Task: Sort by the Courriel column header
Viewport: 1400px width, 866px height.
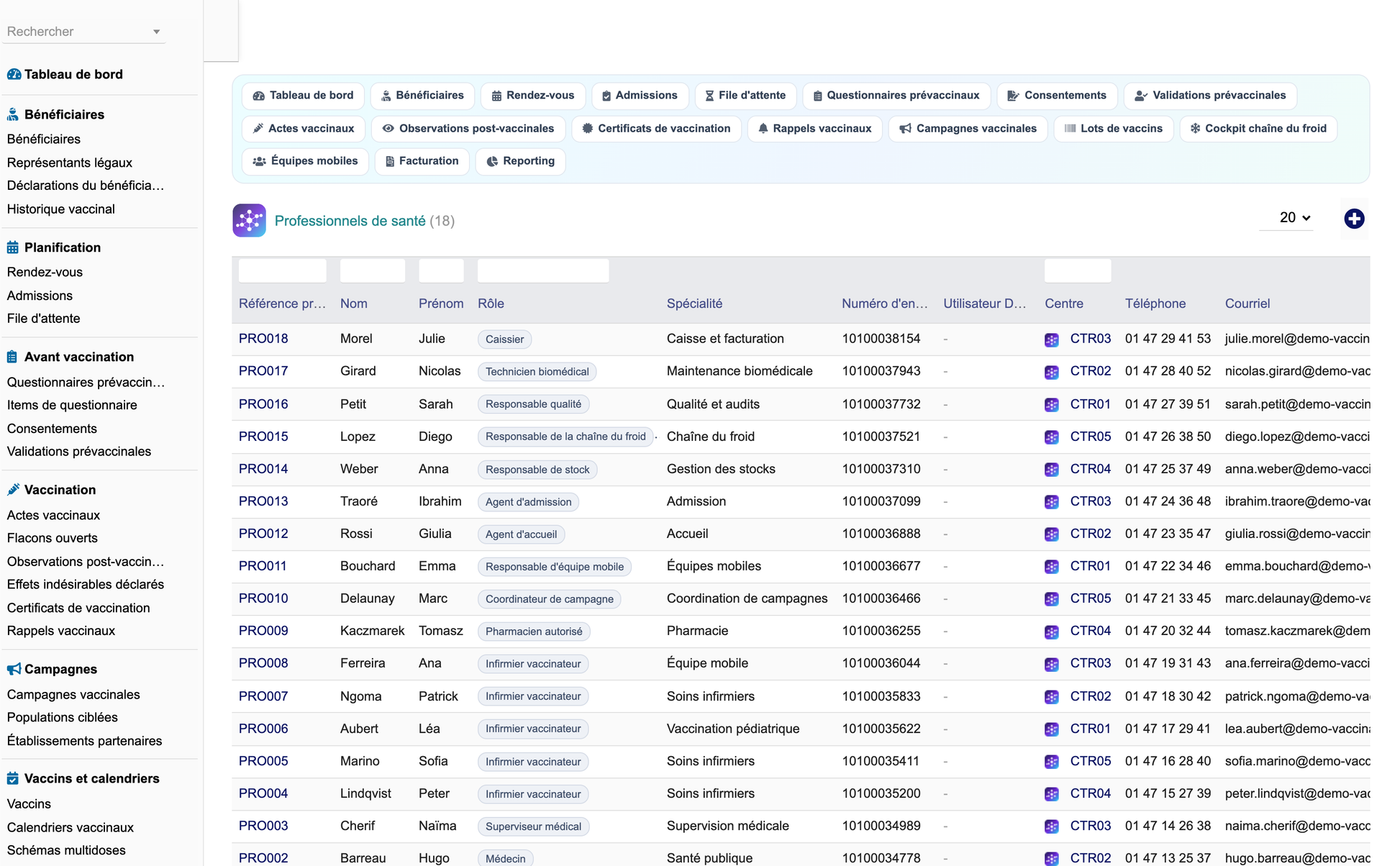Action: pos(1247,304)
